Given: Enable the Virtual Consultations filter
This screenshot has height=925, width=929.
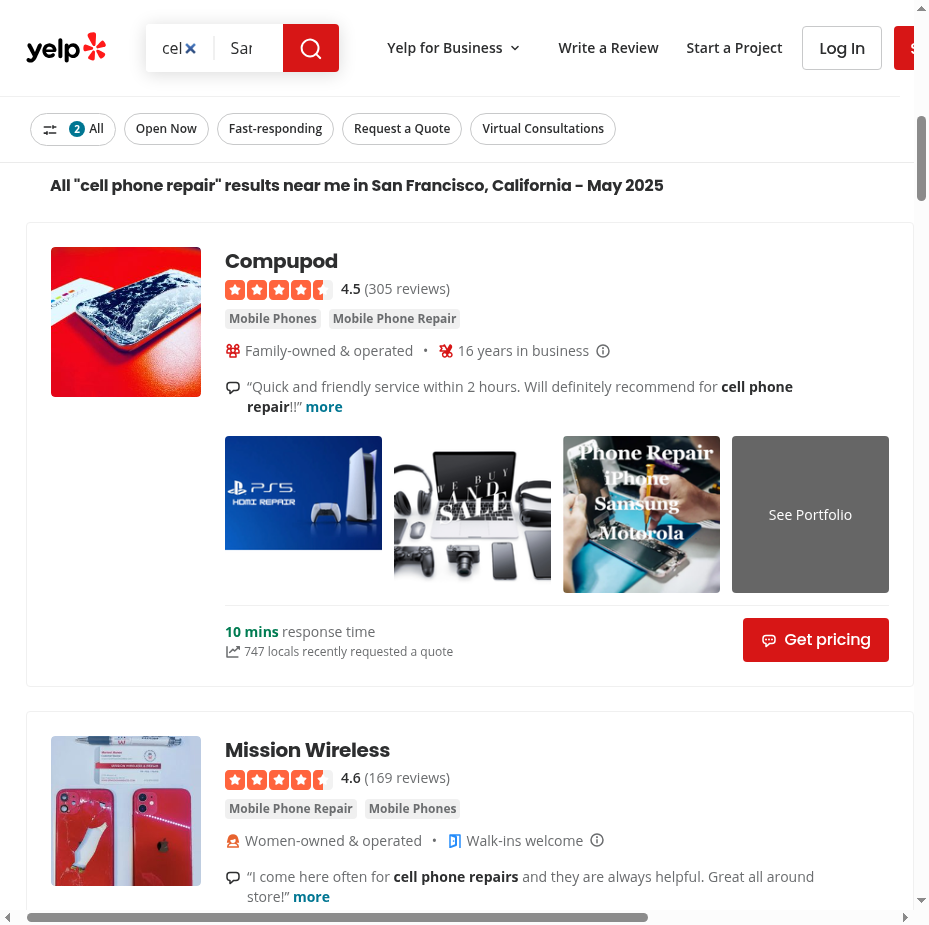Looking at the screenshot, I should [543, 129].
